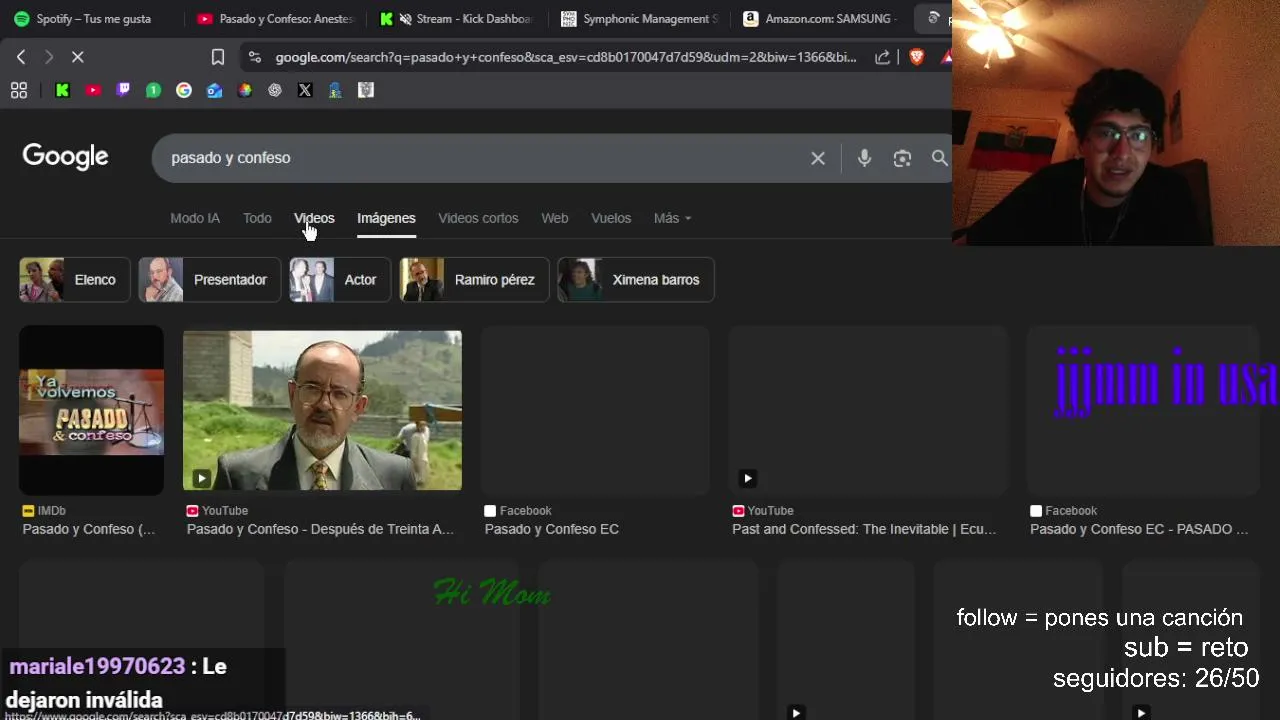Clear the search box with the X
This screenshot has height=720, width=1280.
(x=818, y=158)
